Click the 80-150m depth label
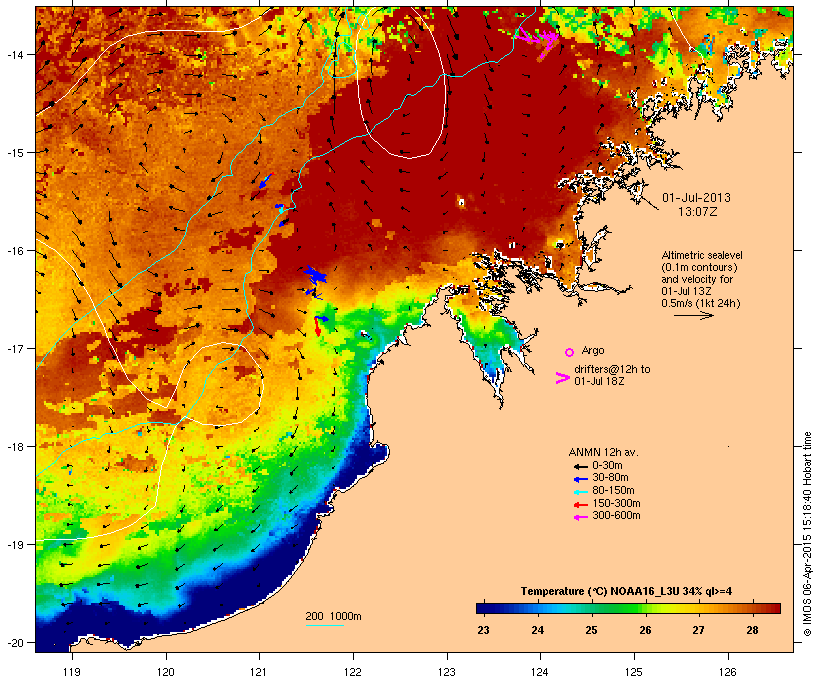This screenshot has width=820, height=680. [x=613, y=491]
